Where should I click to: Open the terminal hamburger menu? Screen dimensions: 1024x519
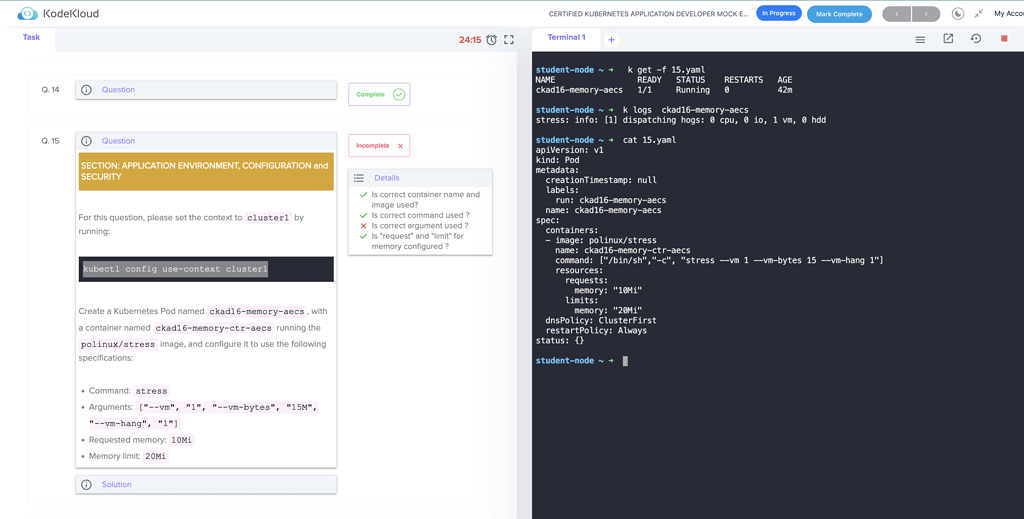(920, 39)
